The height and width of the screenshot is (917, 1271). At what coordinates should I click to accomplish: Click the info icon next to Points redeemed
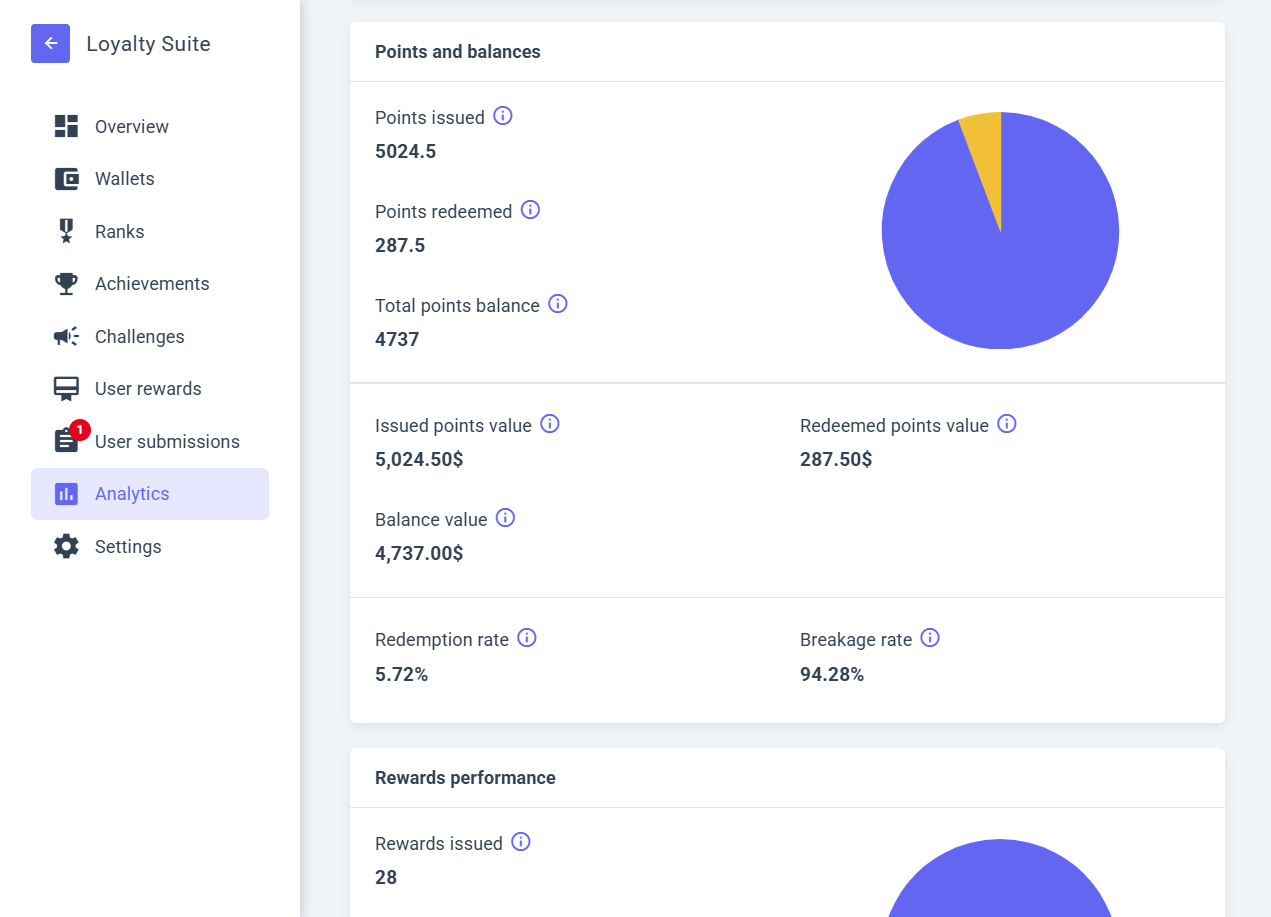(530, 210)
